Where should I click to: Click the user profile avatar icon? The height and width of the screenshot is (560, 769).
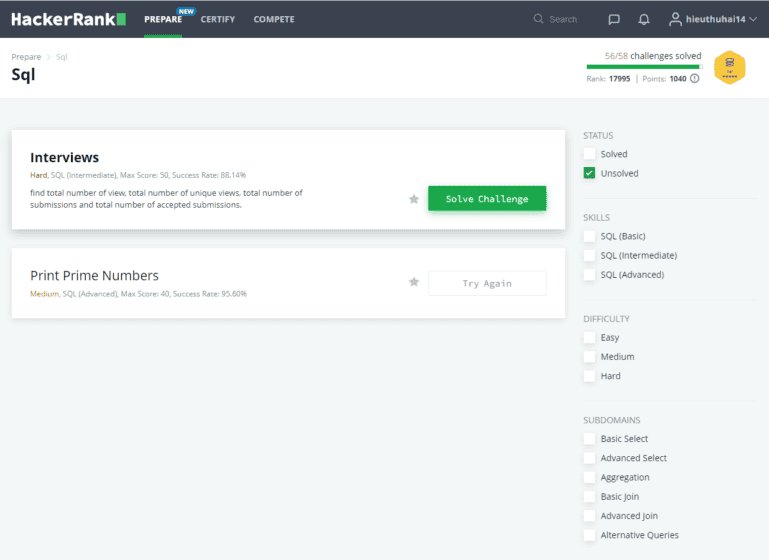point(675,19)
